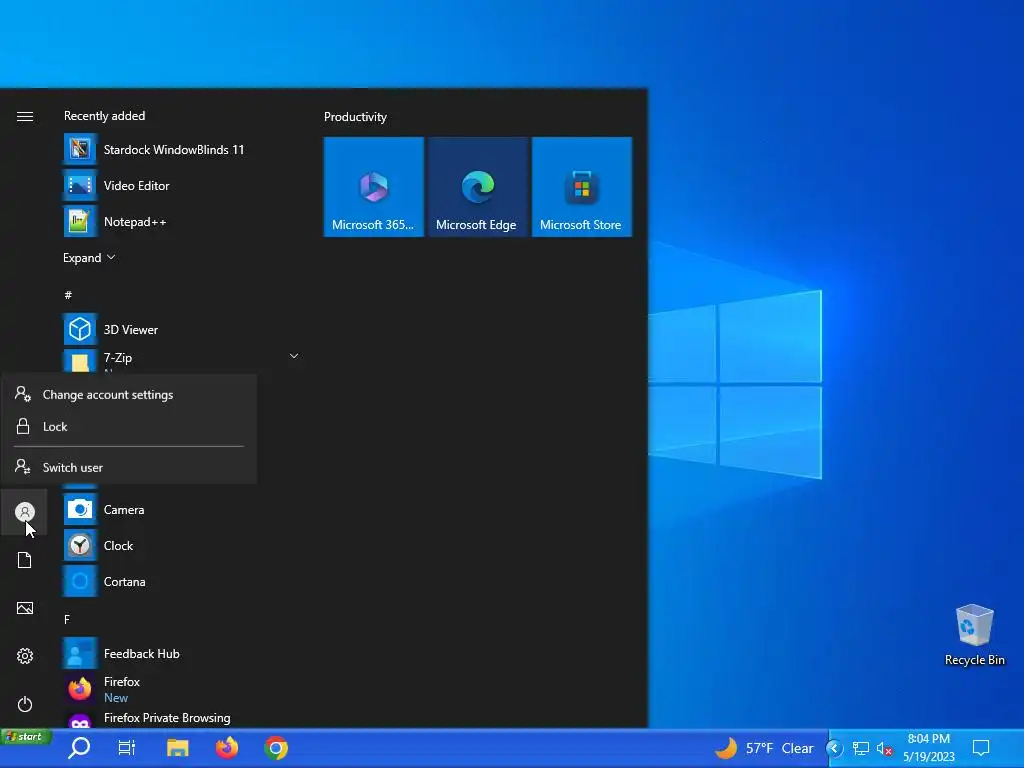Open Firefox Private Browsing icon
The image size is (1024, 768).
click(x=80, y=720)
